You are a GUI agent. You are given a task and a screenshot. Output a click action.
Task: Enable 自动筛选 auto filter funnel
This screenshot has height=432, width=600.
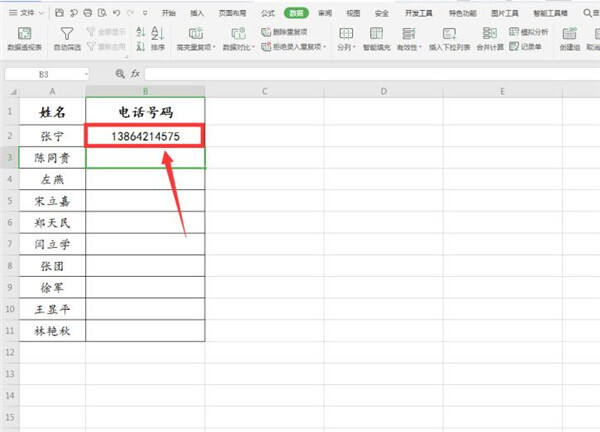click(x=67, y=39)
